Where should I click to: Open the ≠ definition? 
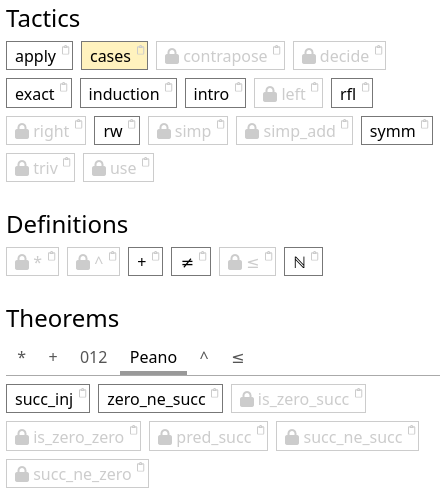(x=191, y=262)
